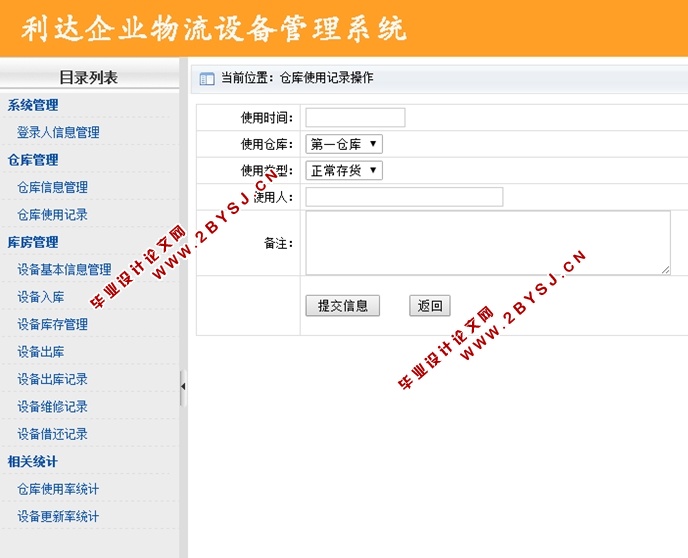The width and height of the screenshot is (688, 558).
Task: Focus the 使用时间 input field
Action: click(x=355, y=118)
